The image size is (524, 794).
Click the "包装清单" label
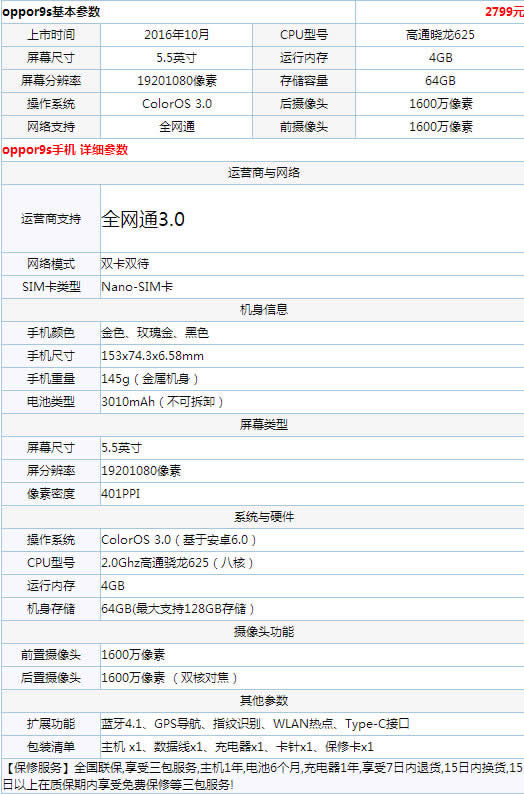[51, 747]
